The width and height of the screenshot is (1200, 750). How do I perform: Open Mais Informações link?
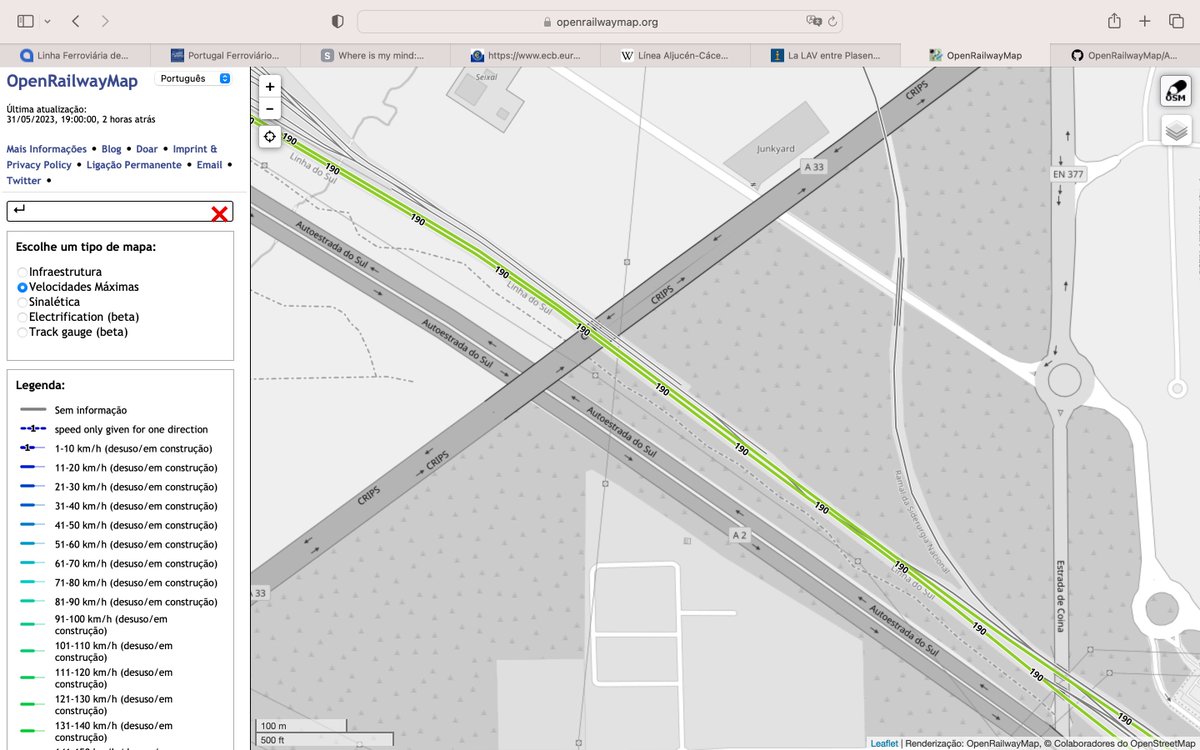[x=46, y=149]
